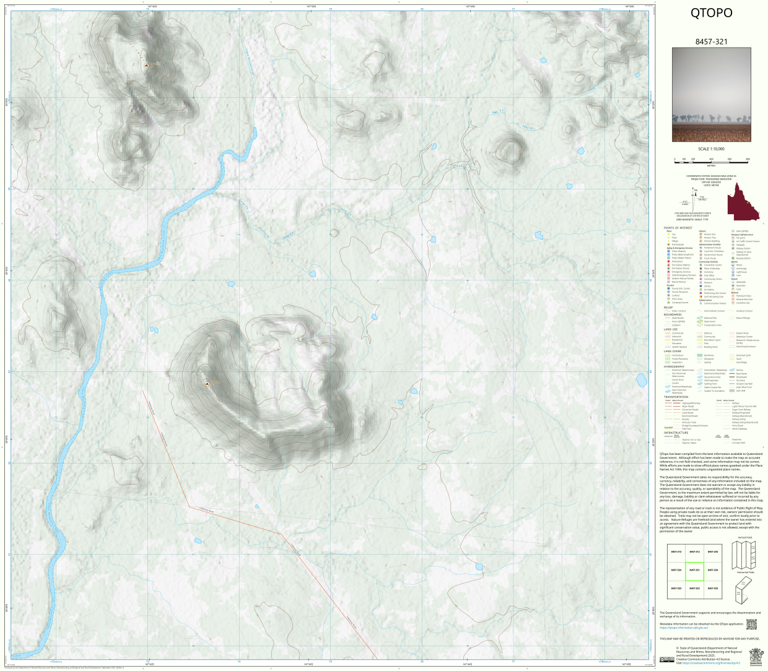This screenshot has width=768, height=671.
Task: Click the POINTS OF INTEREST legend heading
Action: [678, 228]
